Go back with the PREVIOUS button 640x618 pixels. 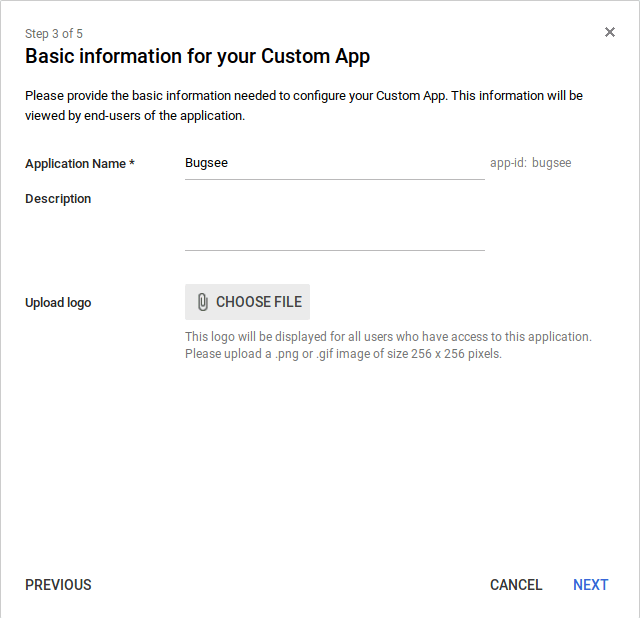[58, 585]
